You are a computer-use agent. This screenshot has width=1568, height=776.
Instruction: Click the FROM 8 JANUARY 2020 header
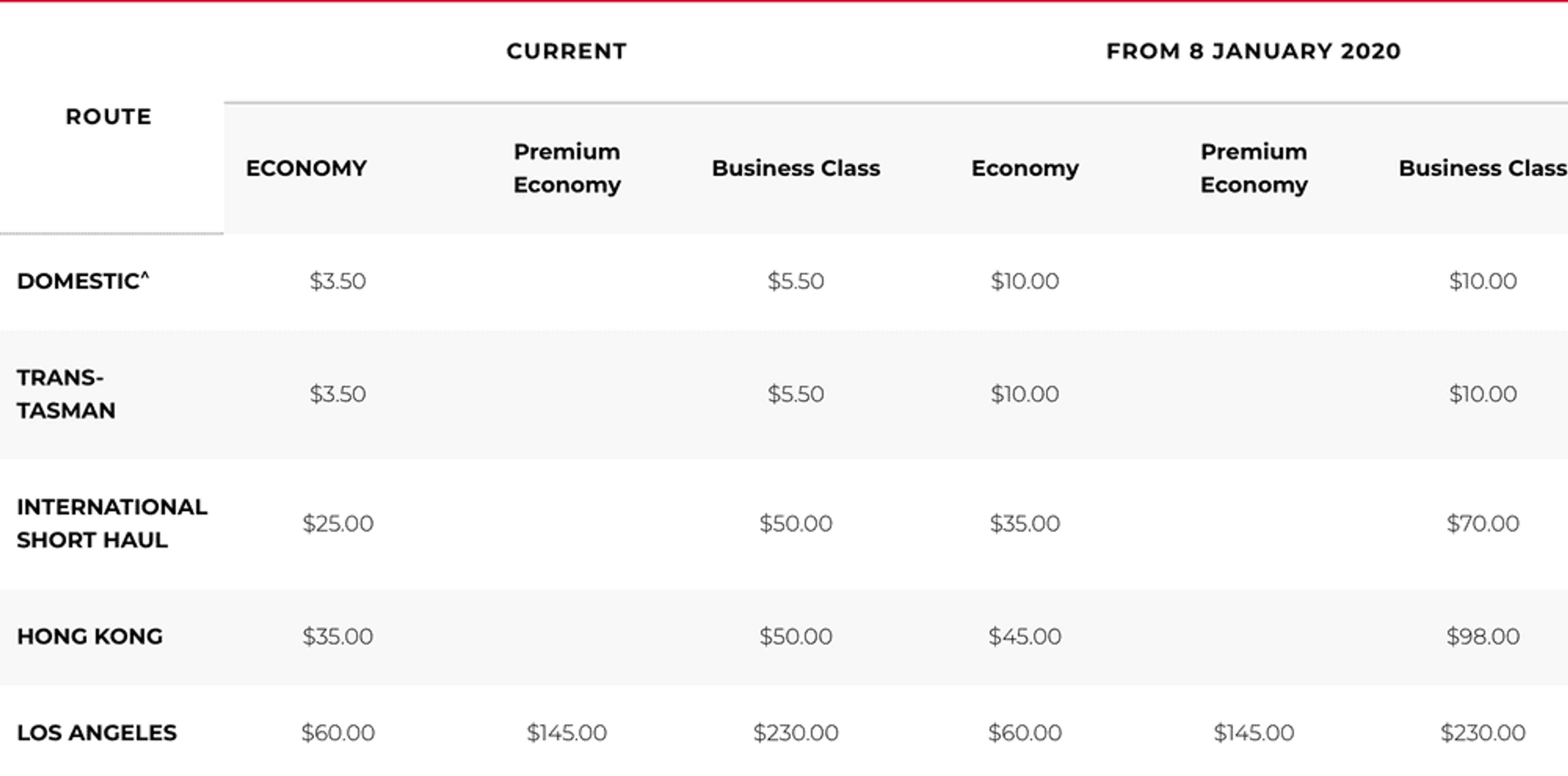1253,52
